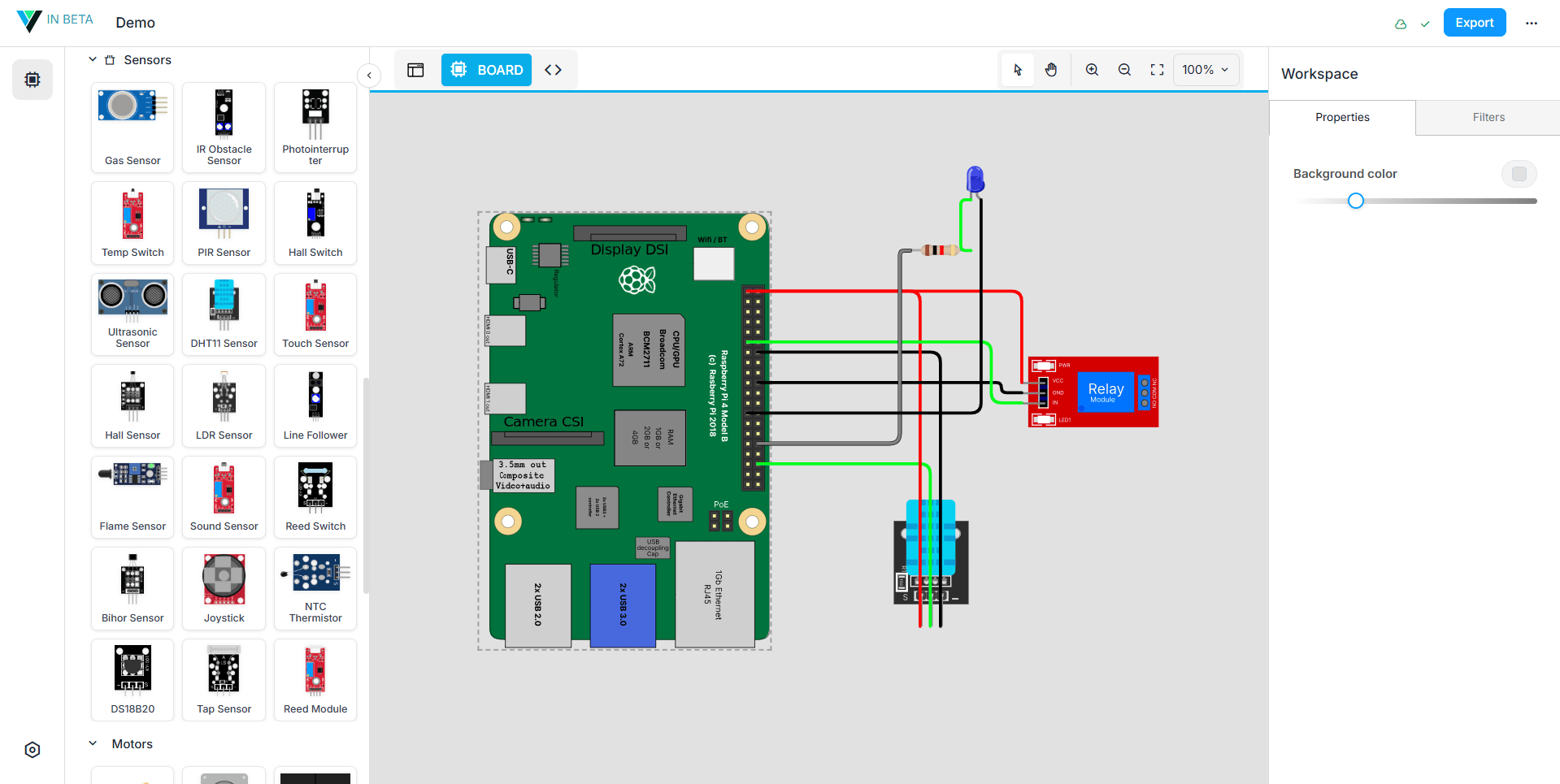Choose the DHT11 Sensor component

pos(224,314)
